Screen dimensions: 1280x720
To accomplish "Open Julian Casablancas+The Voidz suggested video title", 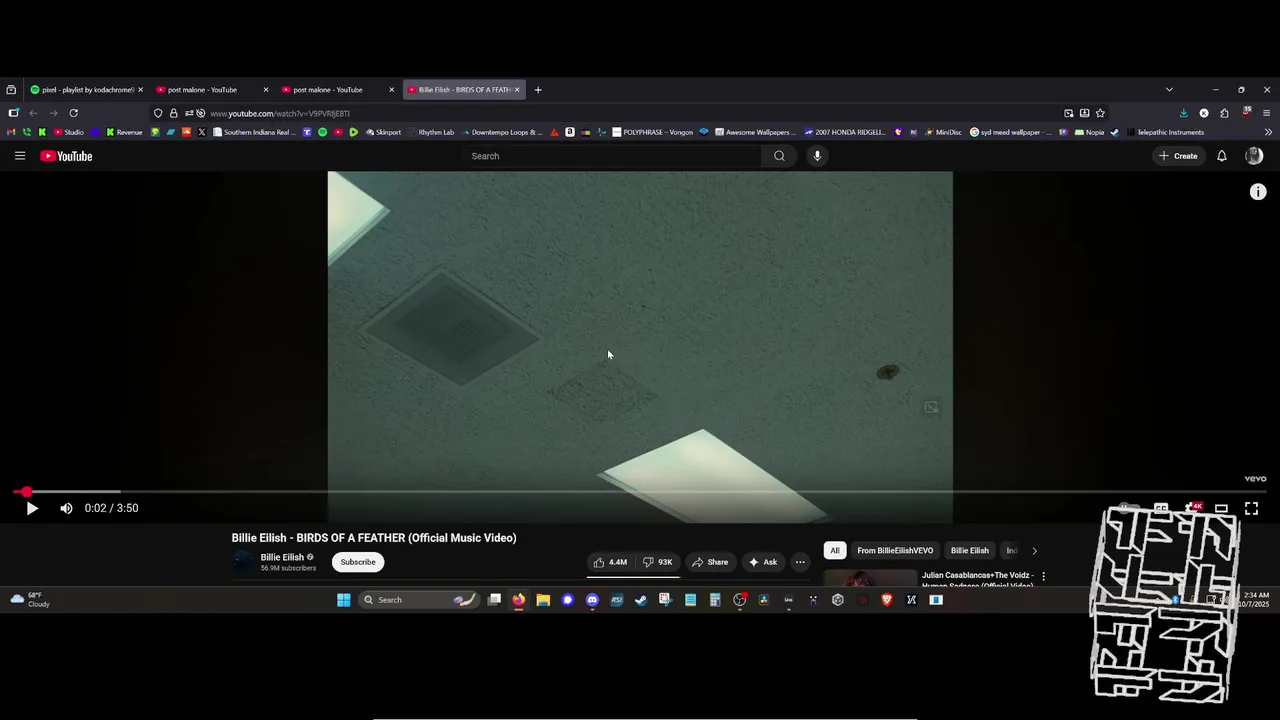I will click(978, 579).
